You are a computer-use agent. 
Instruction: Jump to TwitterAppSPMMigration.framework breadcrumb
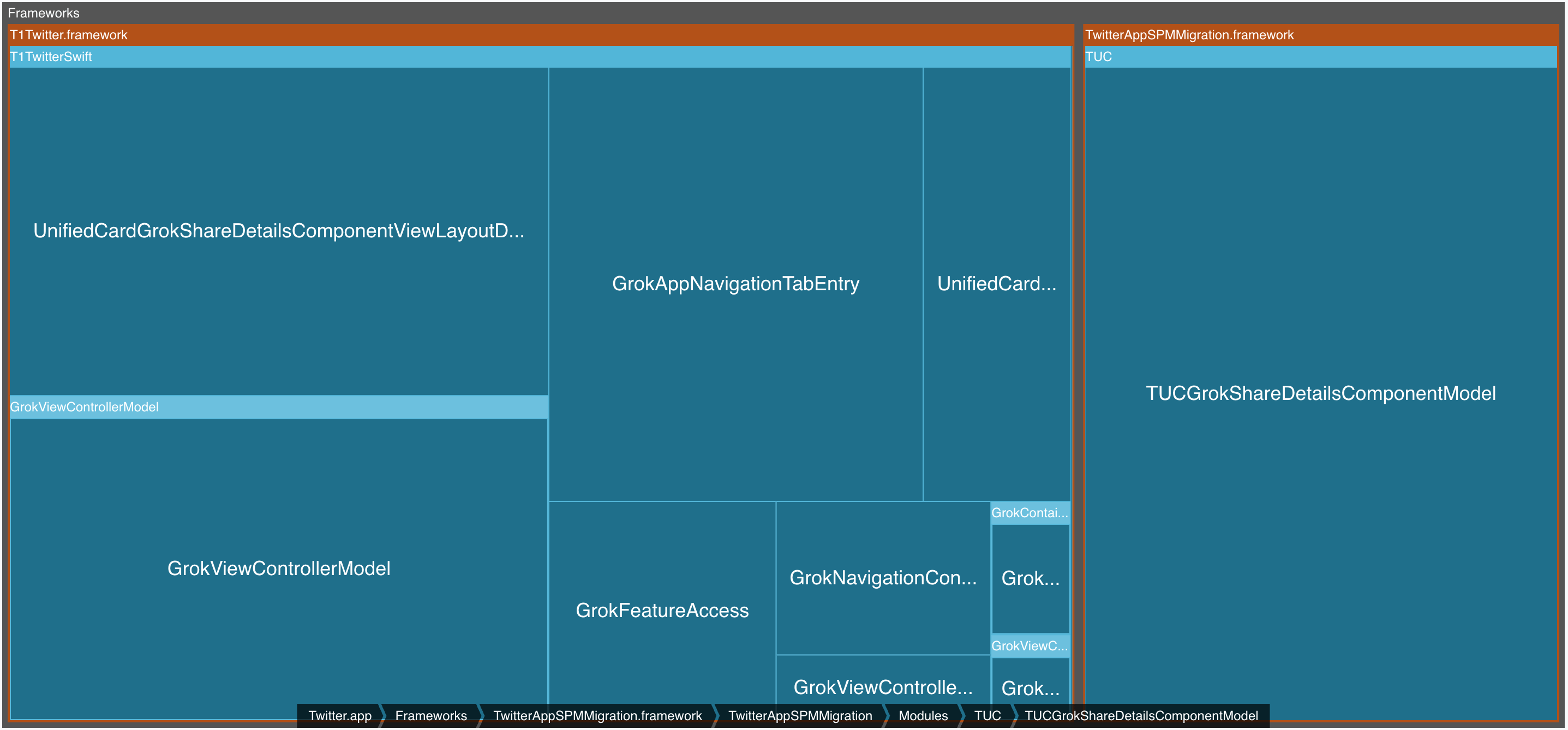point(597,715)
